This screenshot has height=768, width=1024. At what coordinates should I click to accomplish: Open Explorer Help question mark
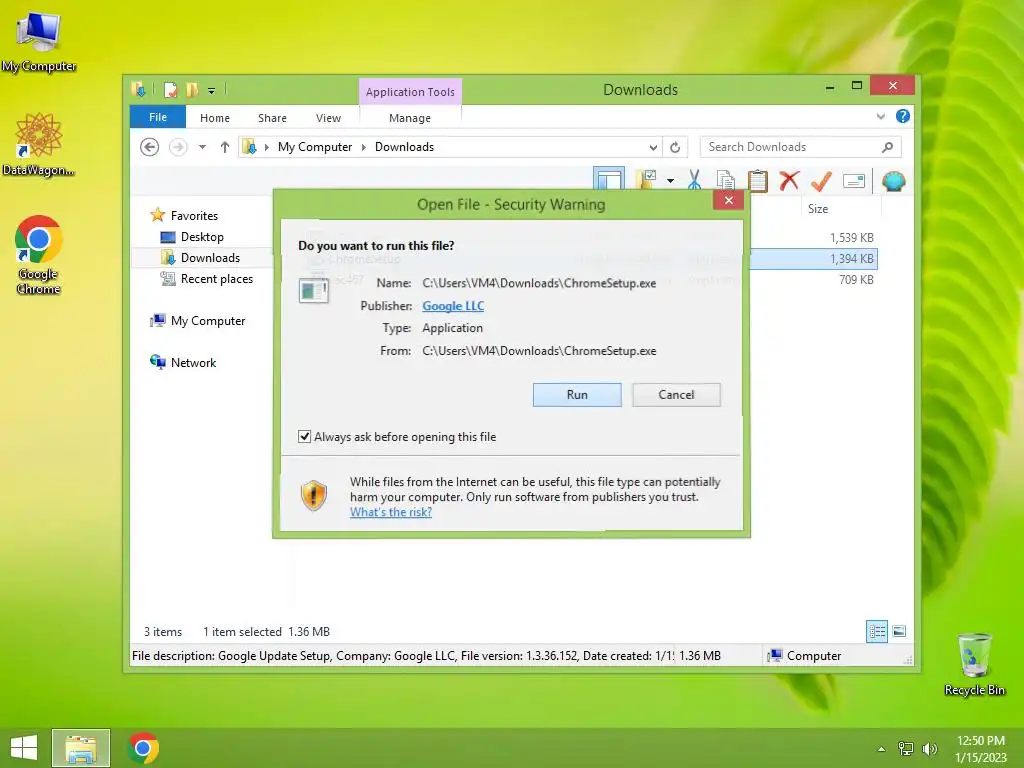pos(903,116)
